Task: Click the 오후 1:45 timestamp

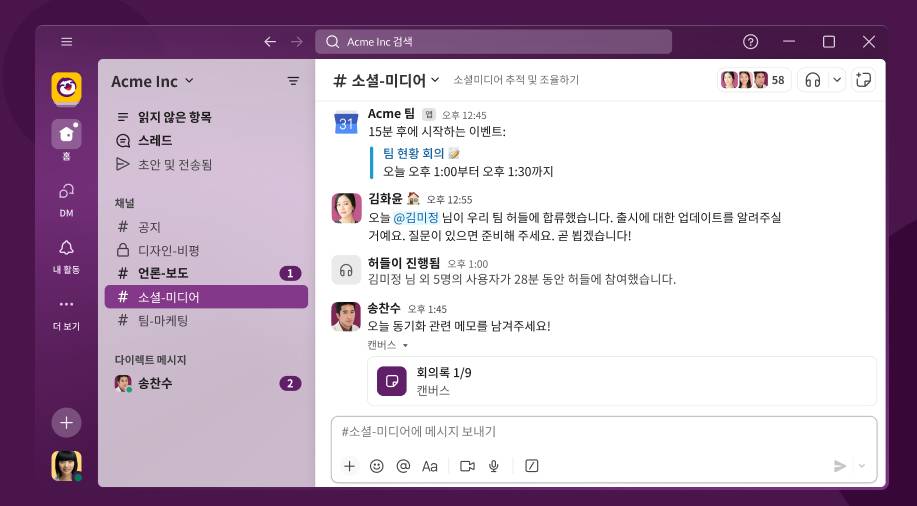Action: pyautogui.click(x=427, y=309)
